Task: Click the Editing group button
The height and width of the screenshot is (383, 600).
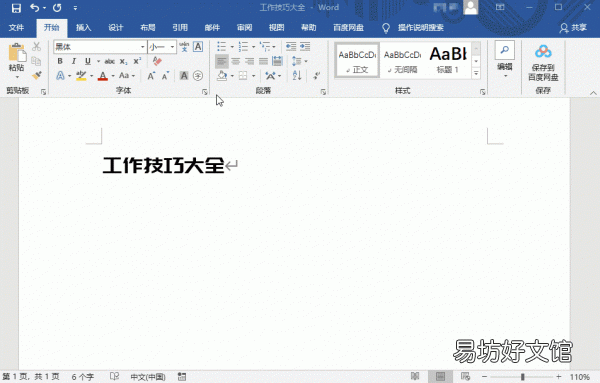Action: [x=505, y=61]
